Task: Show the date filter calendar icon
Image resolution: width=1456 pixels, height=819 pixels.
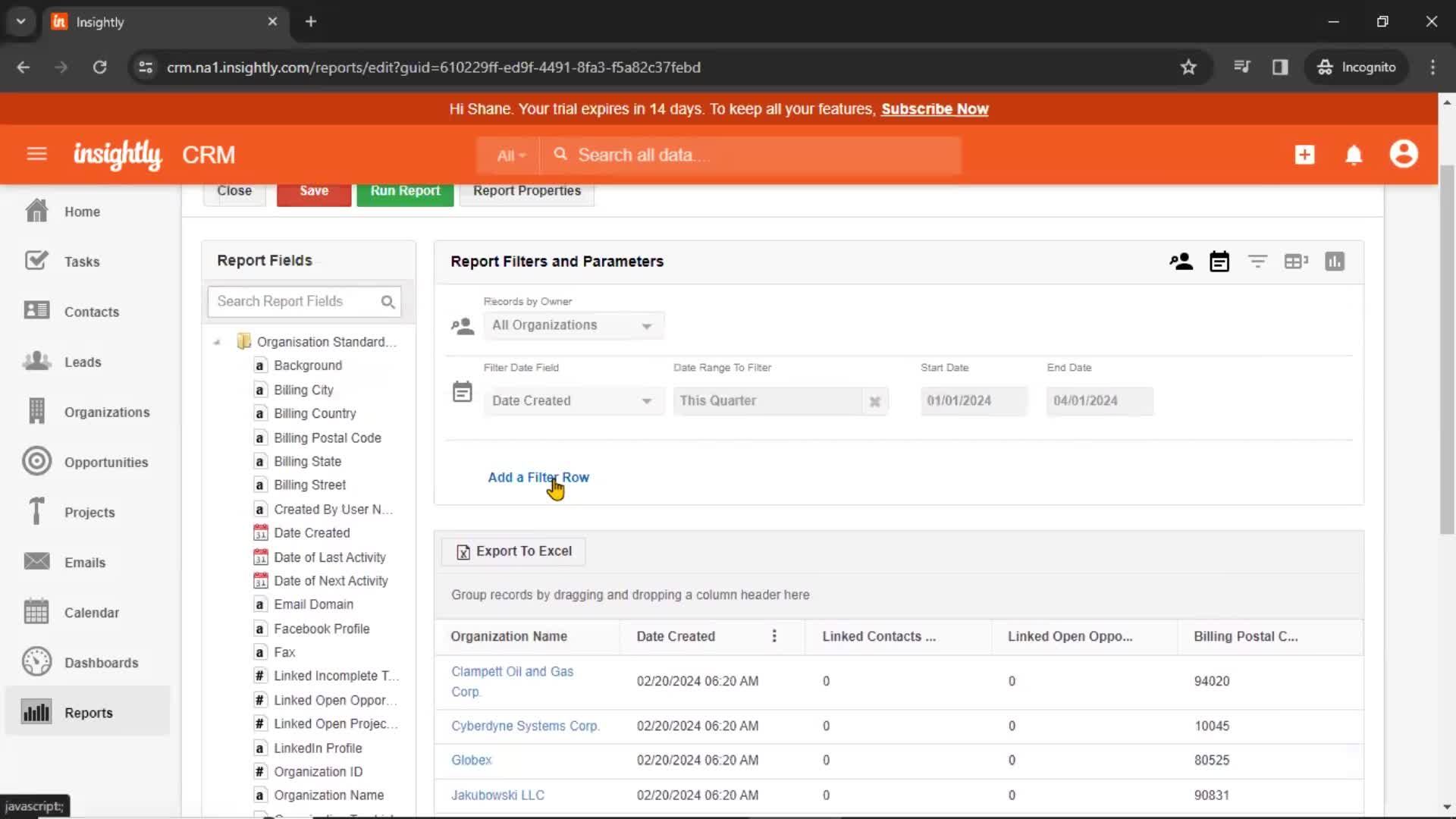Action: click(1219, 262)
